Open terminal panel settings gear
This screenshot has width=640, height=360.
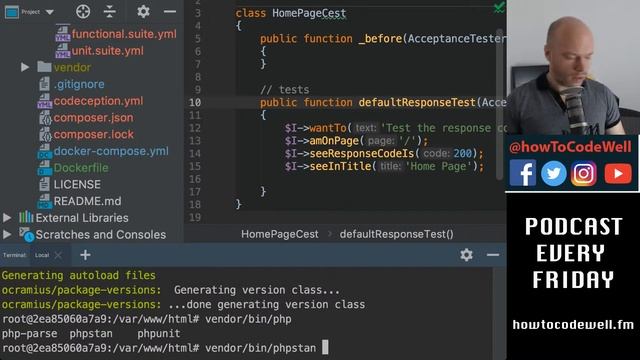(466, 255)
